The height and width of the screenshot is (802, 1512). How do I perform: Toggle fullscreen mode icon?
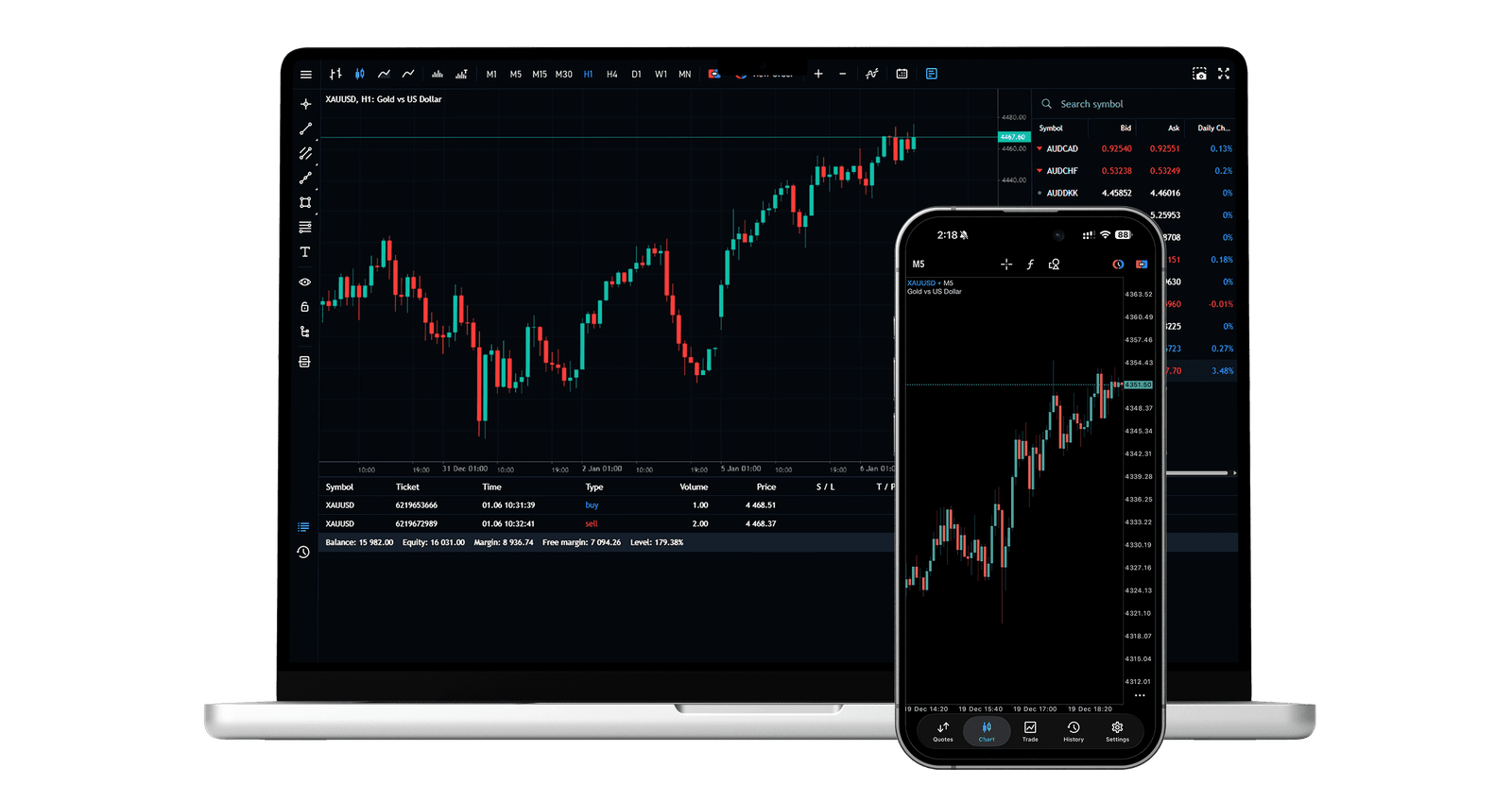point(1224,74)
